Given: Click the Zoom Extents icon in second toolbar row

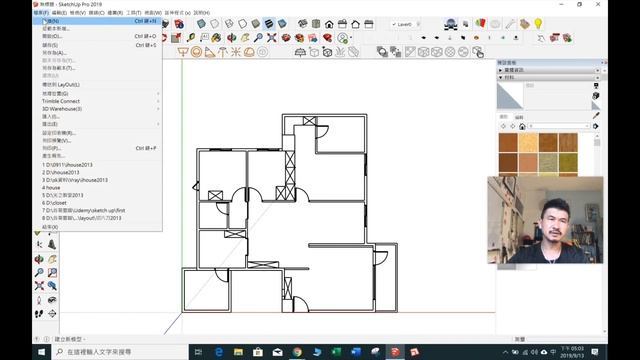Looking at the screenshot, I should tap(272, 38).
